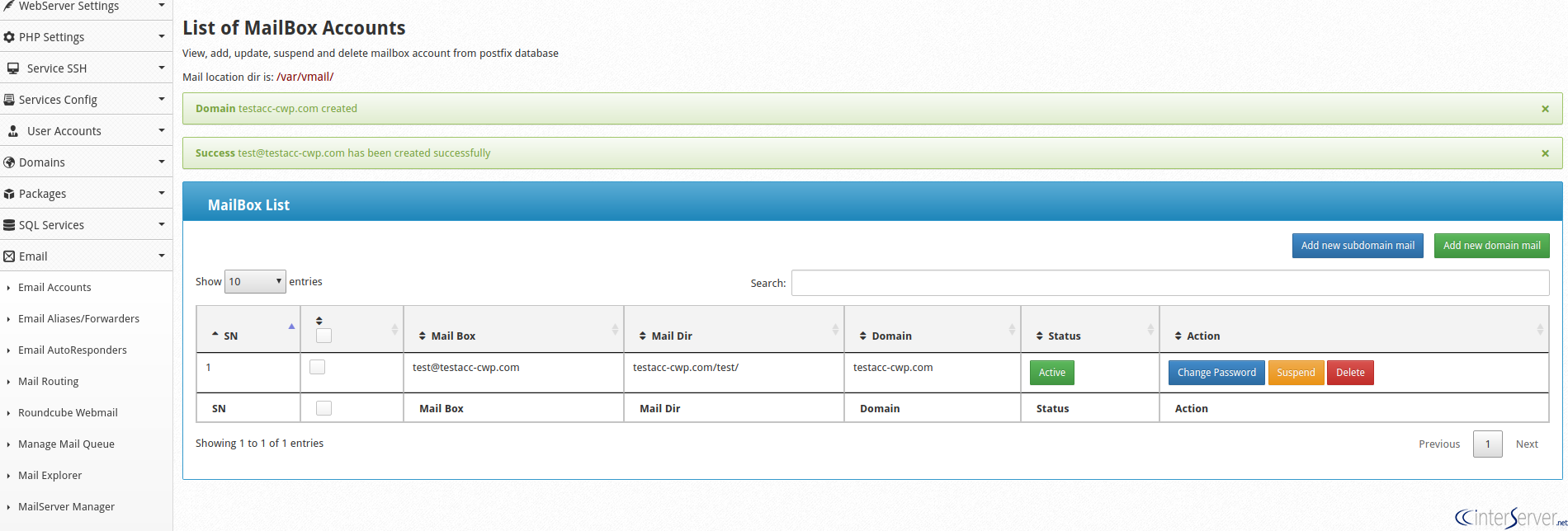
Task: Toggle the select-all checkbox in table header
Action: [x=324, y=336]
